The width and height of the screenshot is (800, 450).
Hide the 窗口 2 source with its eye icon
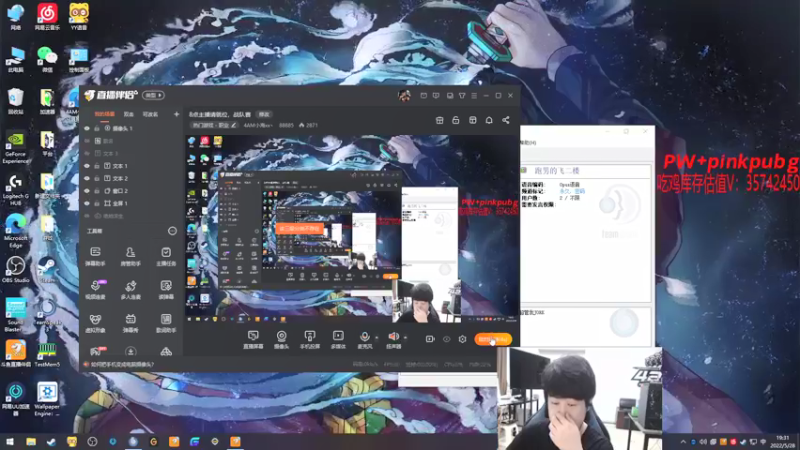click(87, 191)
